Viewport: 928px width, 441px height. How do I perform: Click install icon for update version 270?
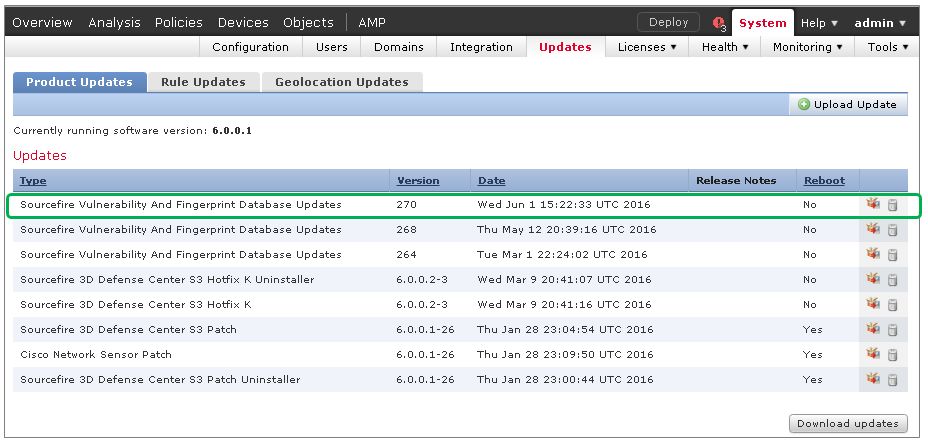coord(872,204)
